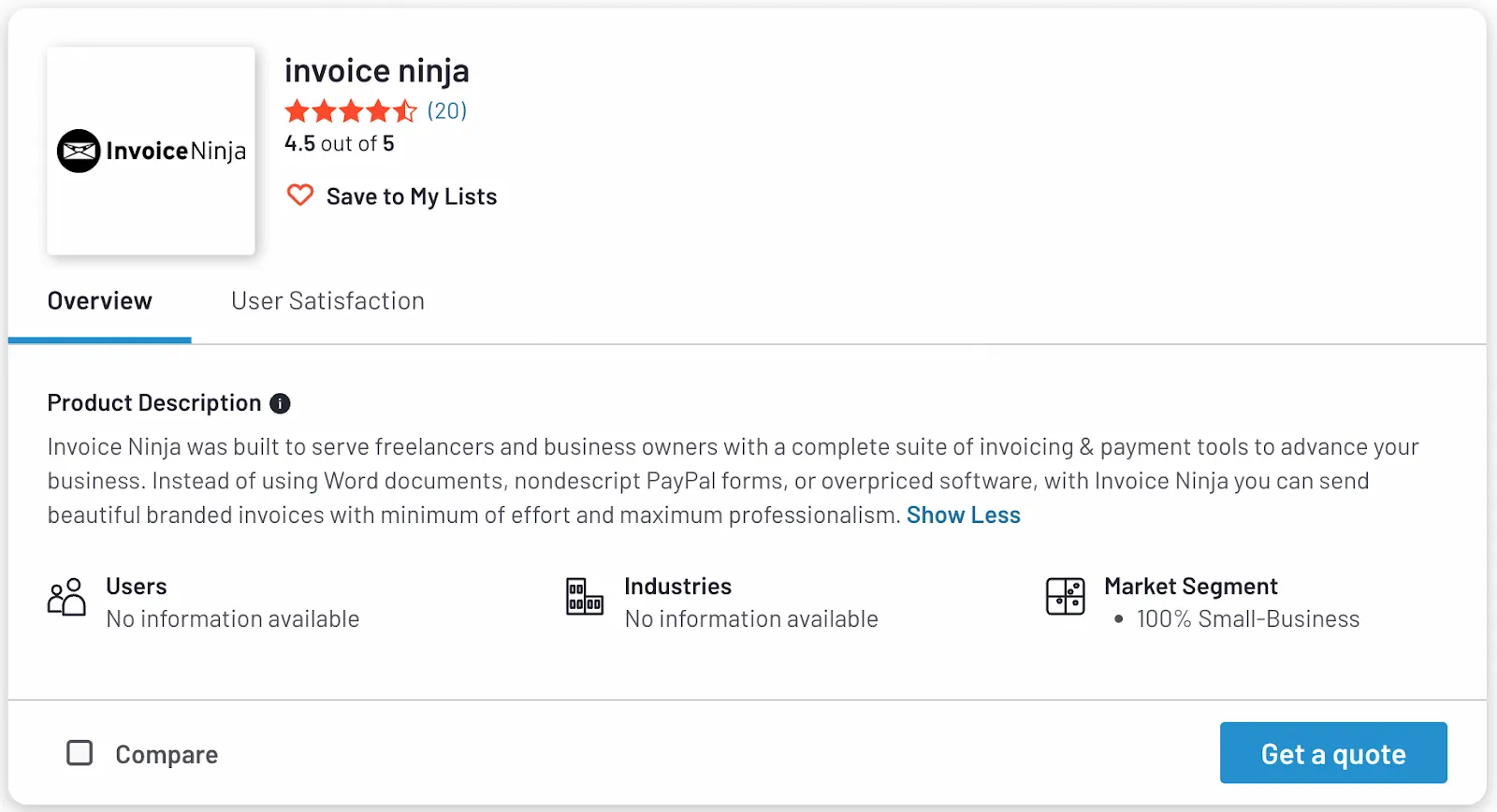
Task: Switch to the User Satisfaction tab
Action: pos(327,300)
